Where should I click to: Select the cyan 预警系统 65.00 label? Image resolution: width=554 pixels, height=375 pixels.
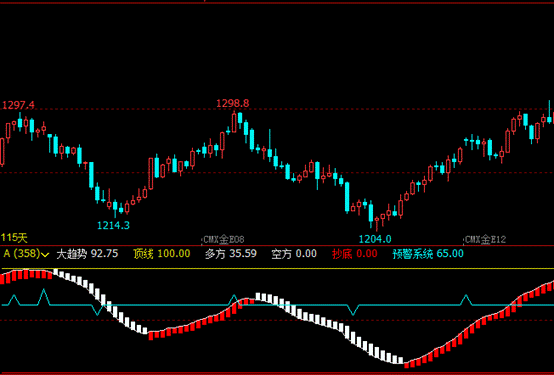(x=428, y=253)
